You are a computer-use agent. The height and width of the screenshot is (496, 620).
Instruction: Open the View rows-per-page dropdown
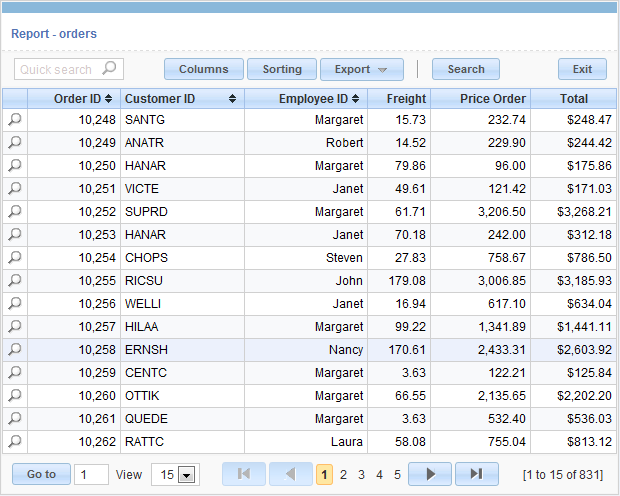pos(185,475)
